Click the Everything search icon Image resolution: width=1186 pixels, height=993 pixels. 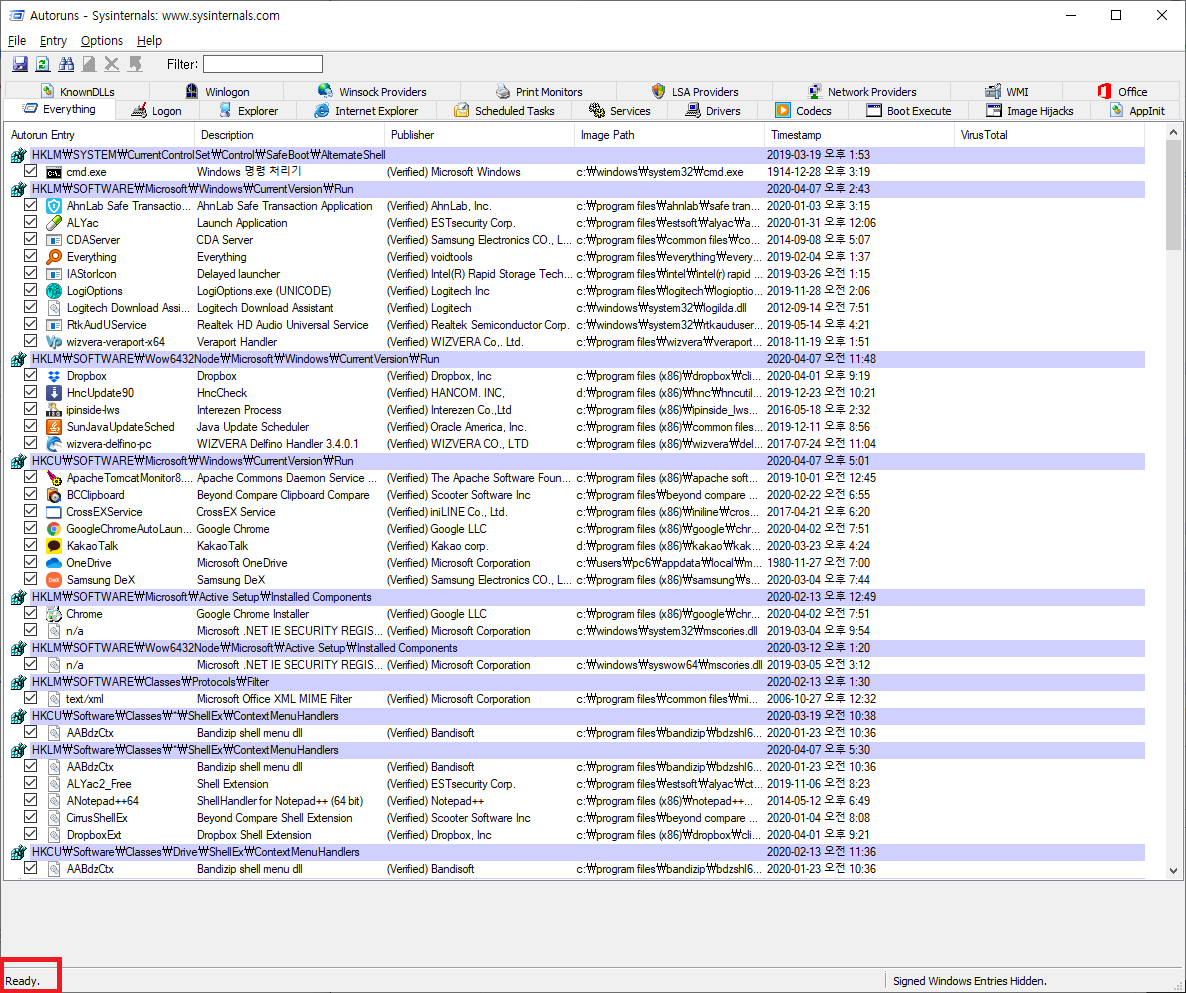click(54, 257)
